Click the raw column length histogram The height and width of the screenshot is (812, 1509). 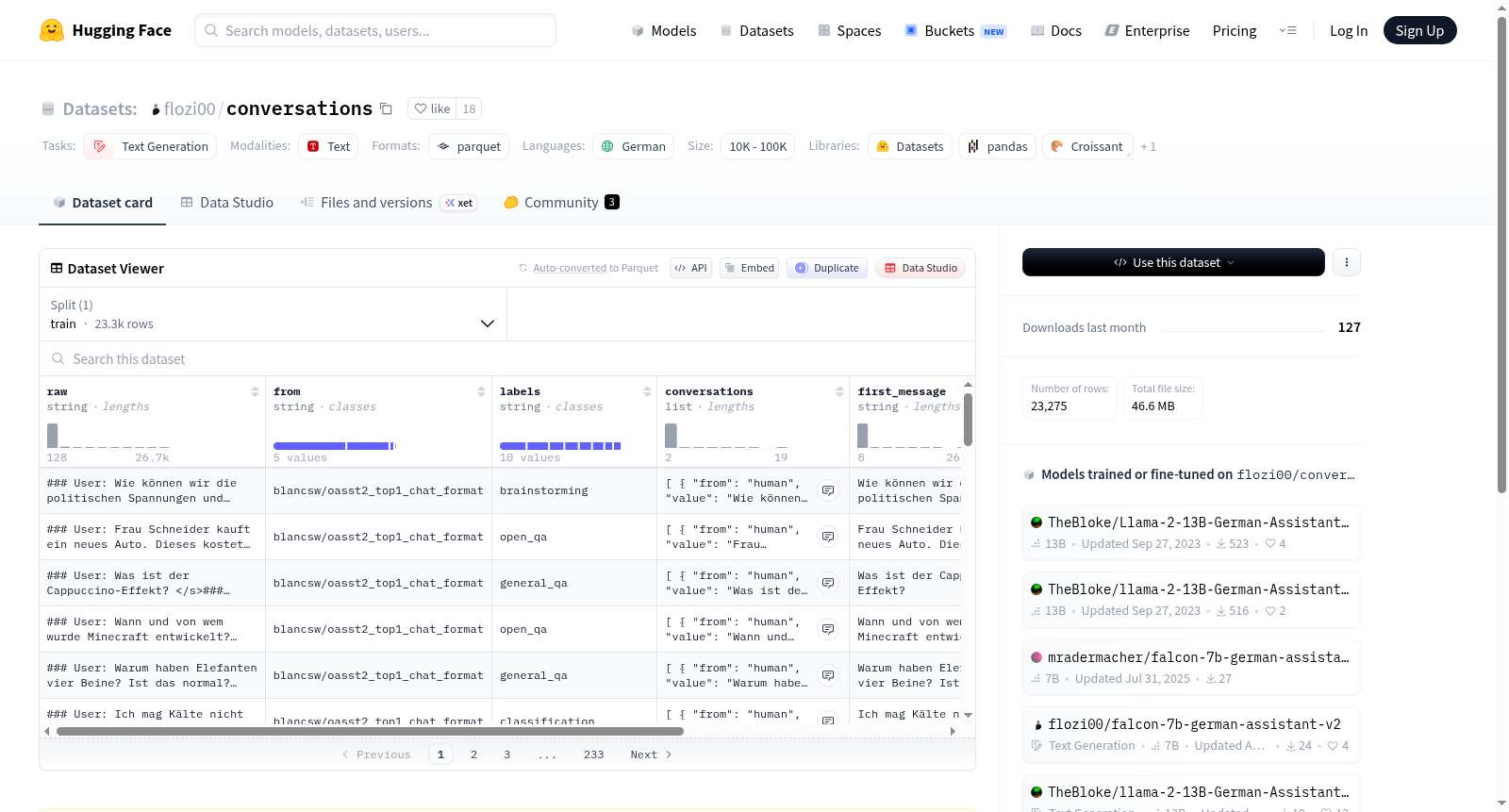(108, 436)
